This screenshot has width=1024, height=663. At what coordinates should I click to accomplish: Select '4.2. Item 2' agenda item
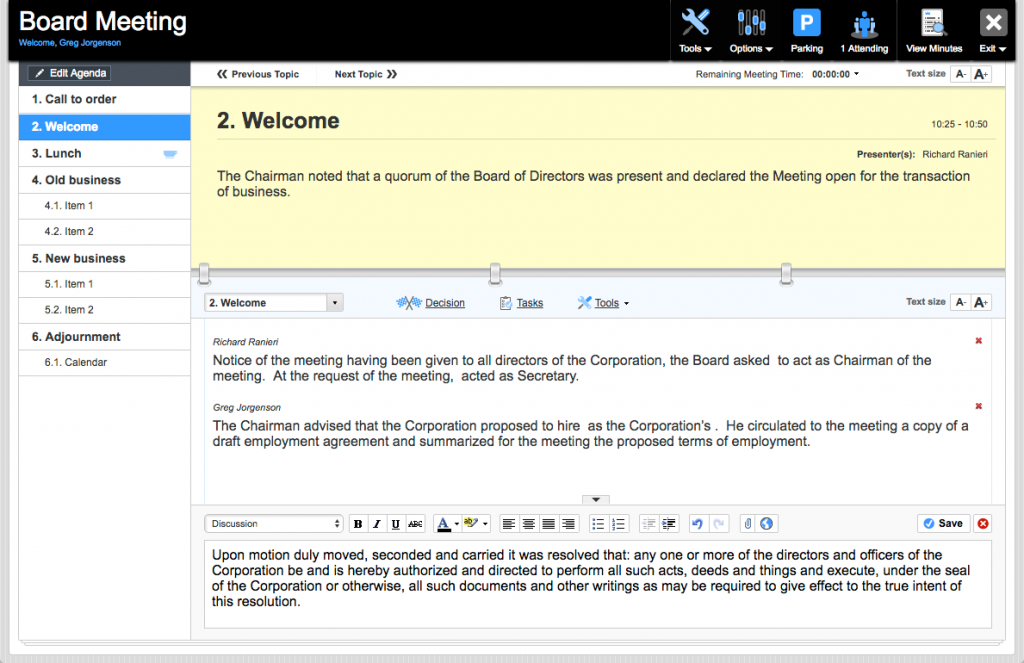[x=104, y=232]
